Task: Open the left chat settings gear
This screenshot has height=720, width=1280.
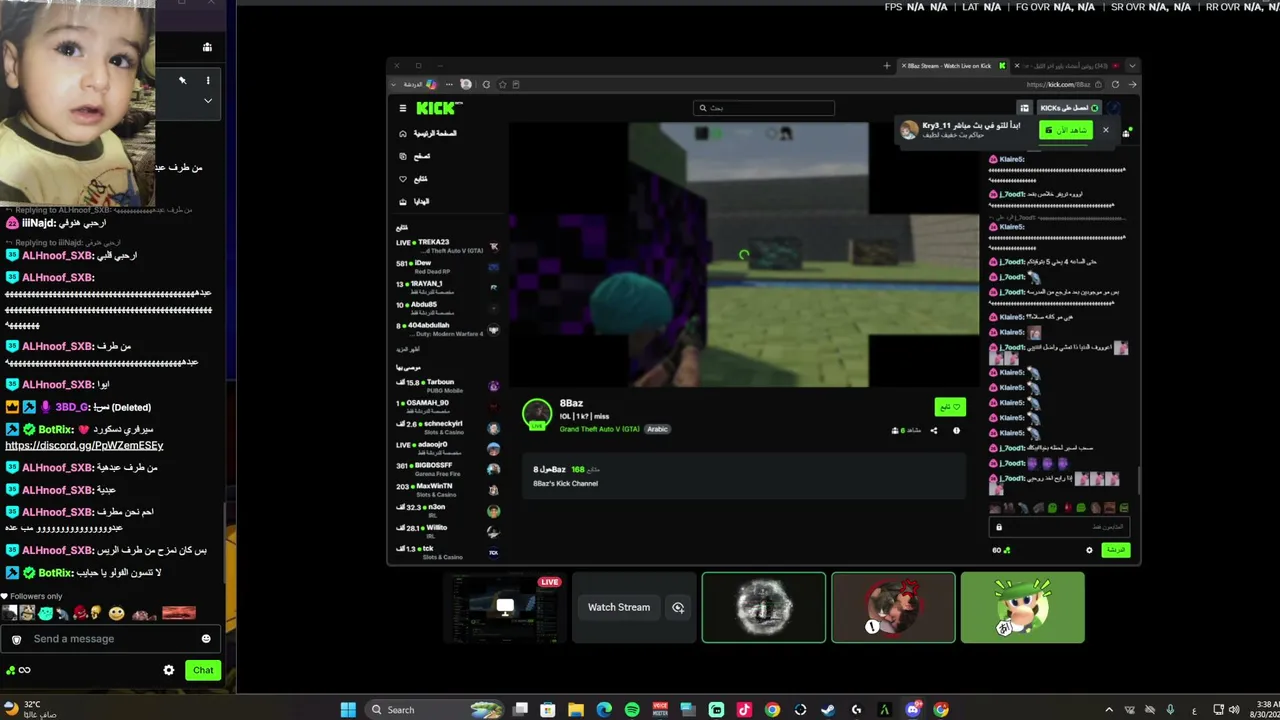Action: [x=169, y=670]
